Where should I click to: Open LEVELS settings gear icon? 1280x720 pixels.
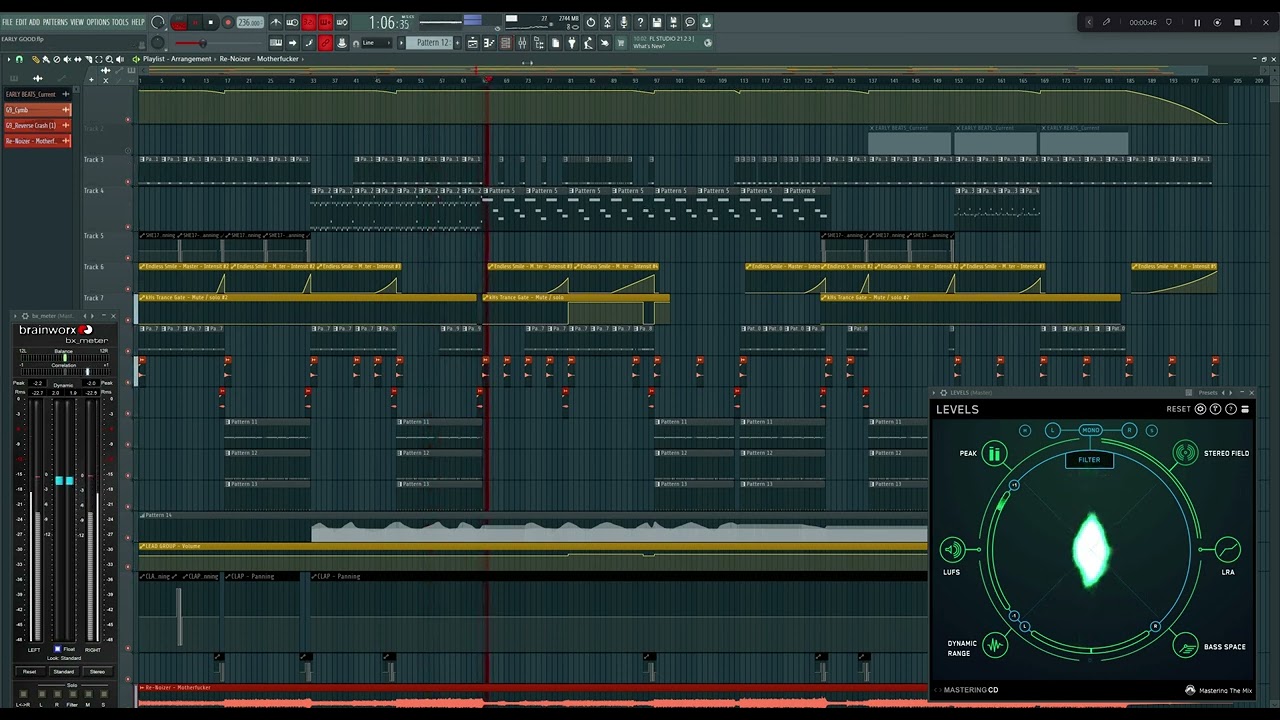point(1201,409)
